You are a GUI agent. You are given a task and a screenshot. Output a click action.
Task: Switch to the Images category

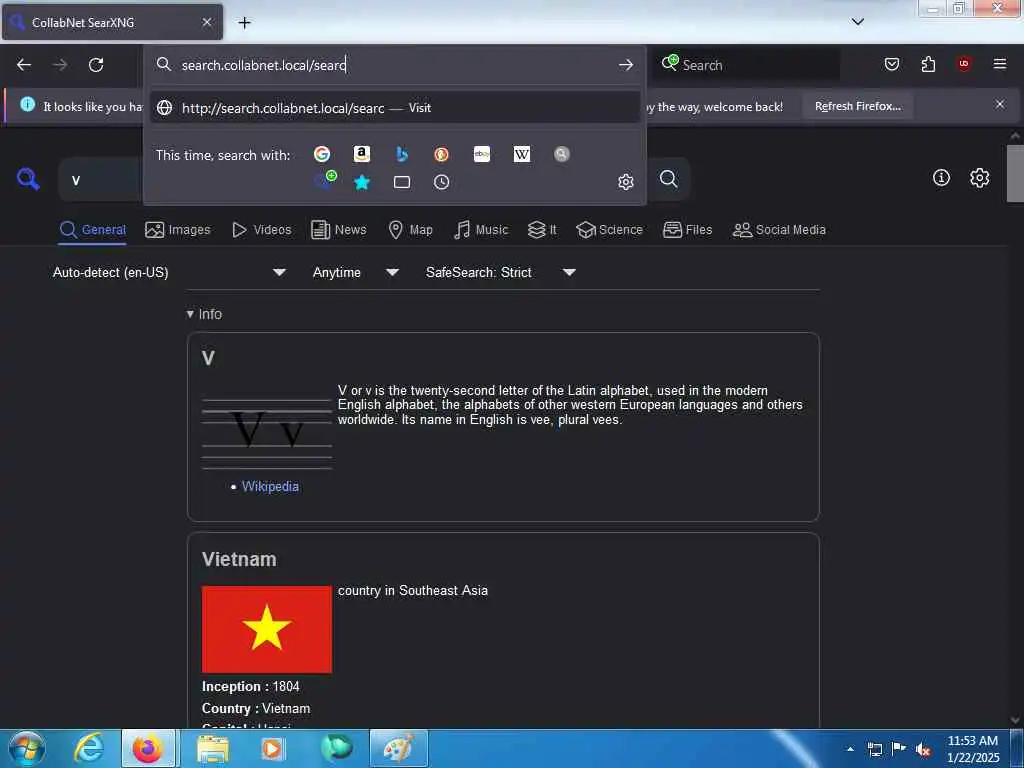click(x=178, y=230)
